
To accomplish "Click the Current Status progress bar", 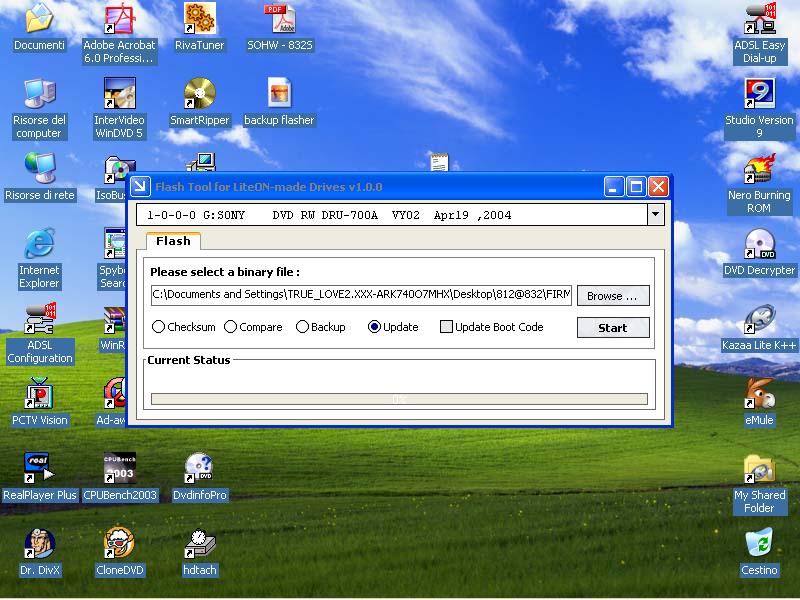I will pyautogui.click(x=399, y=399).
